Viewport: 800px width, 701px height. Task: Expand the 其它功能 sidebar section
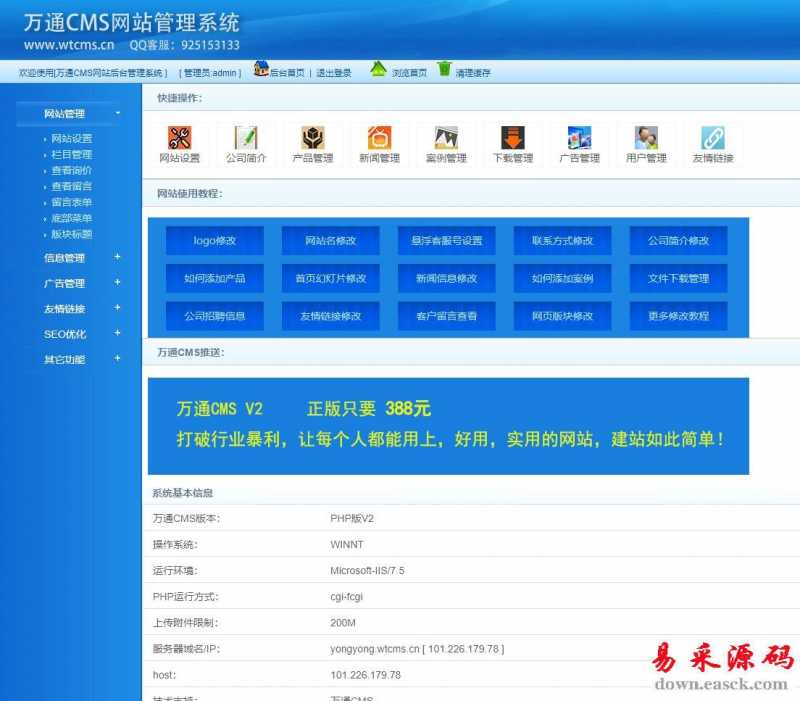pyautogui.click(x=82, y=360)
